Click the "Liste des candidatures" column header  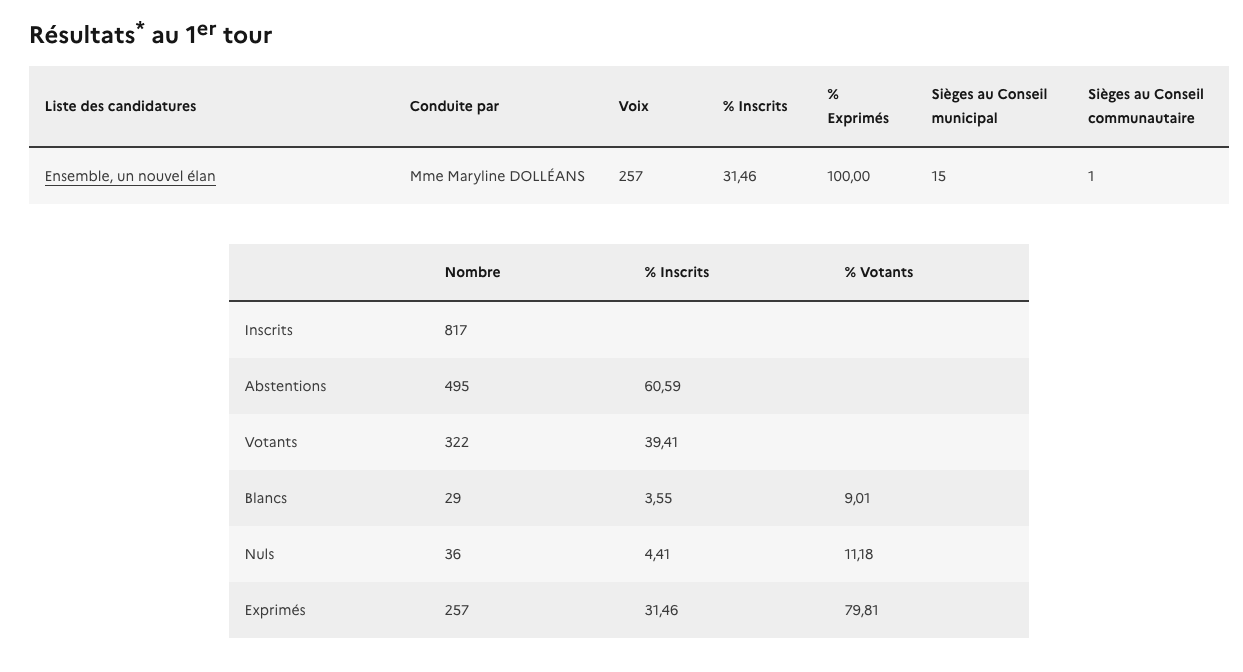[120, 106]
